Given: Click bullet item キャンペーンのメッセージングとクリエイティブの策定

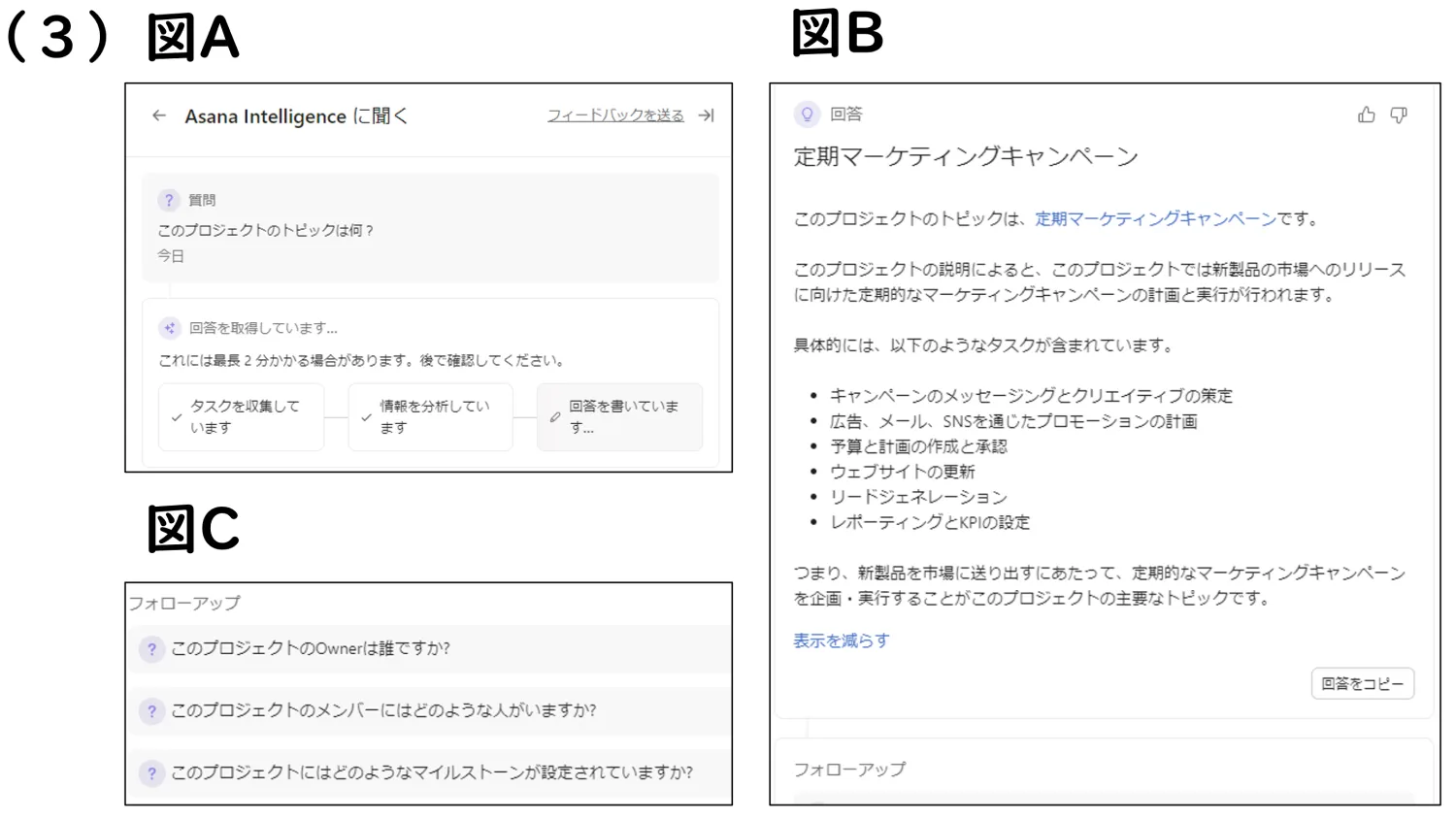Looking at the screenshot, I should pyautogui.click(x=1031, y=396).
